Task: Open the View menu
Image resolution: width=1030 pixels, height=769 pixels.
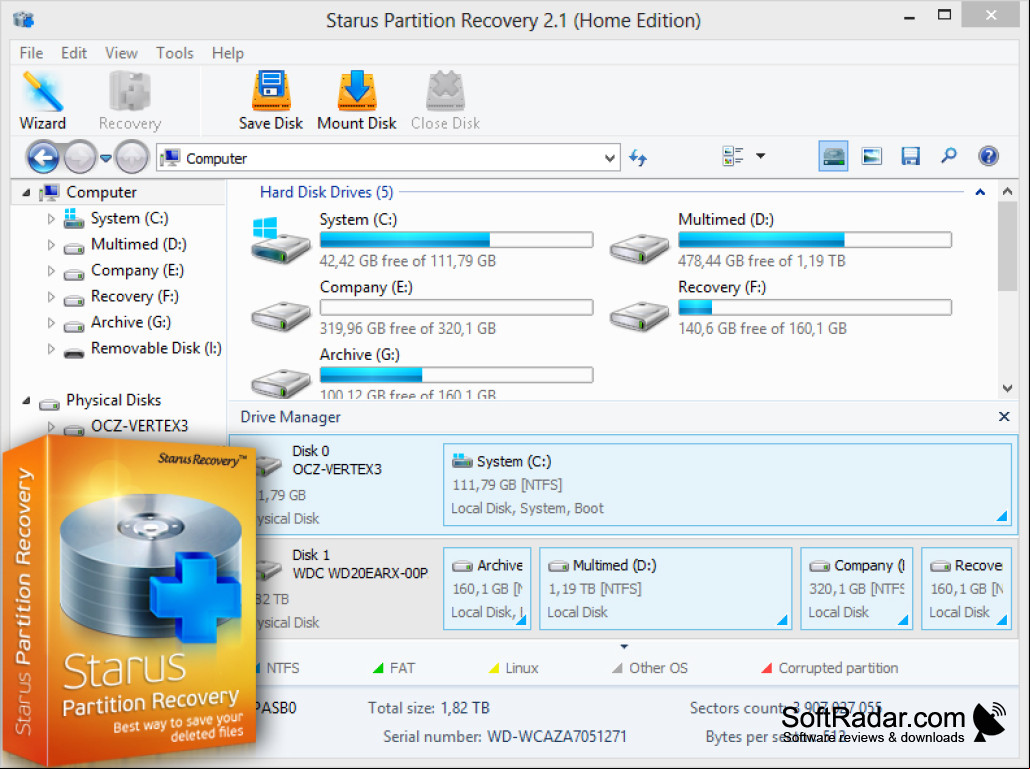Action: click(122, 53)
